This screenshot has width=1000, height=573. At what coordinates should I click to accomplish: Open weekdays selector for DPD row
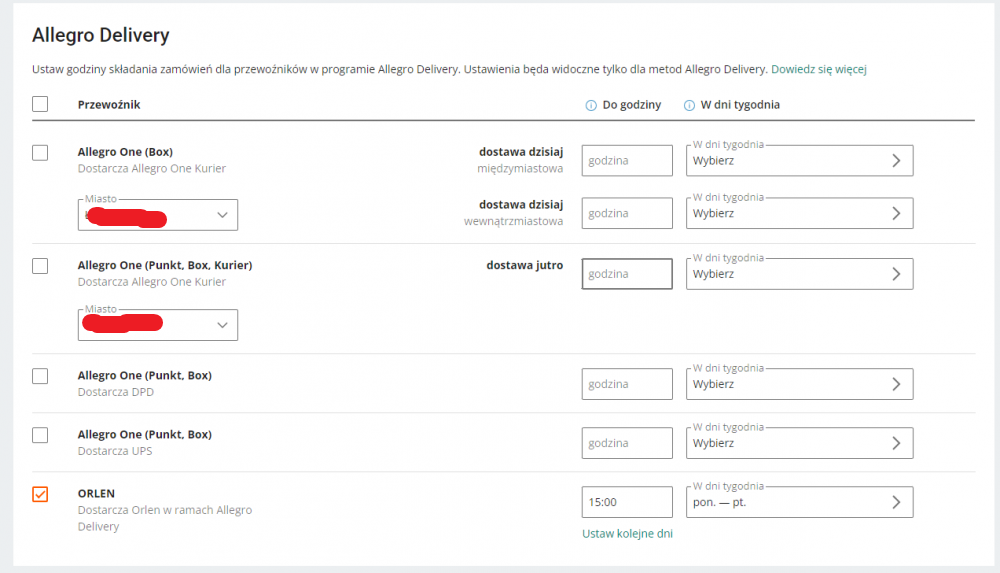800,384
